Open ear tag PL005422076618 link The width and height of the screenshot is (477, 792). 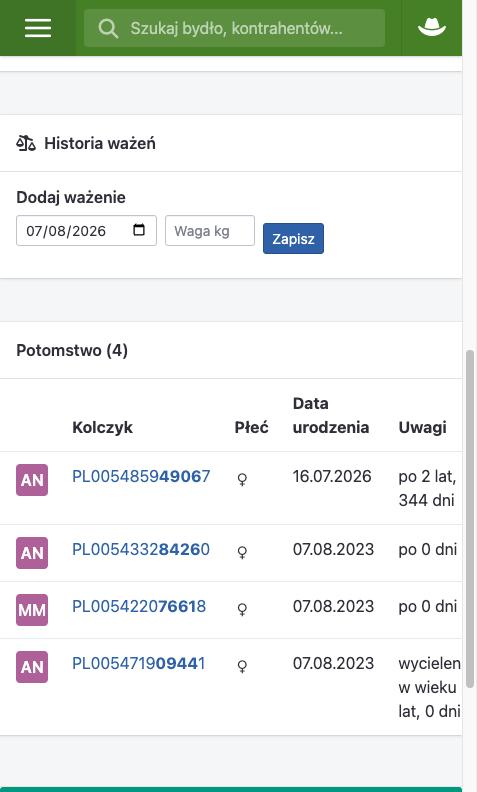pyautogui.click(x=139, y=606)
